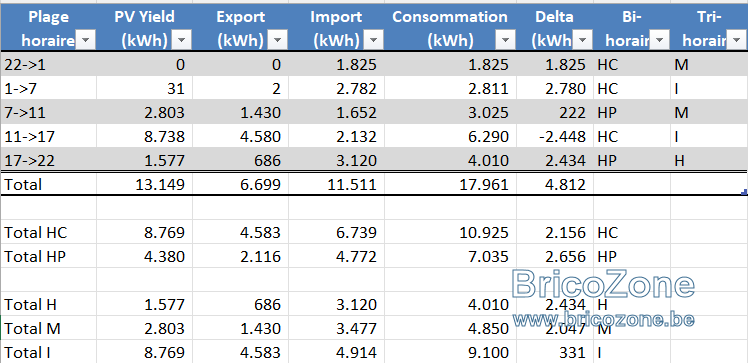Select the 17->22 Tri-horaire cell H

tap(709, 160)
